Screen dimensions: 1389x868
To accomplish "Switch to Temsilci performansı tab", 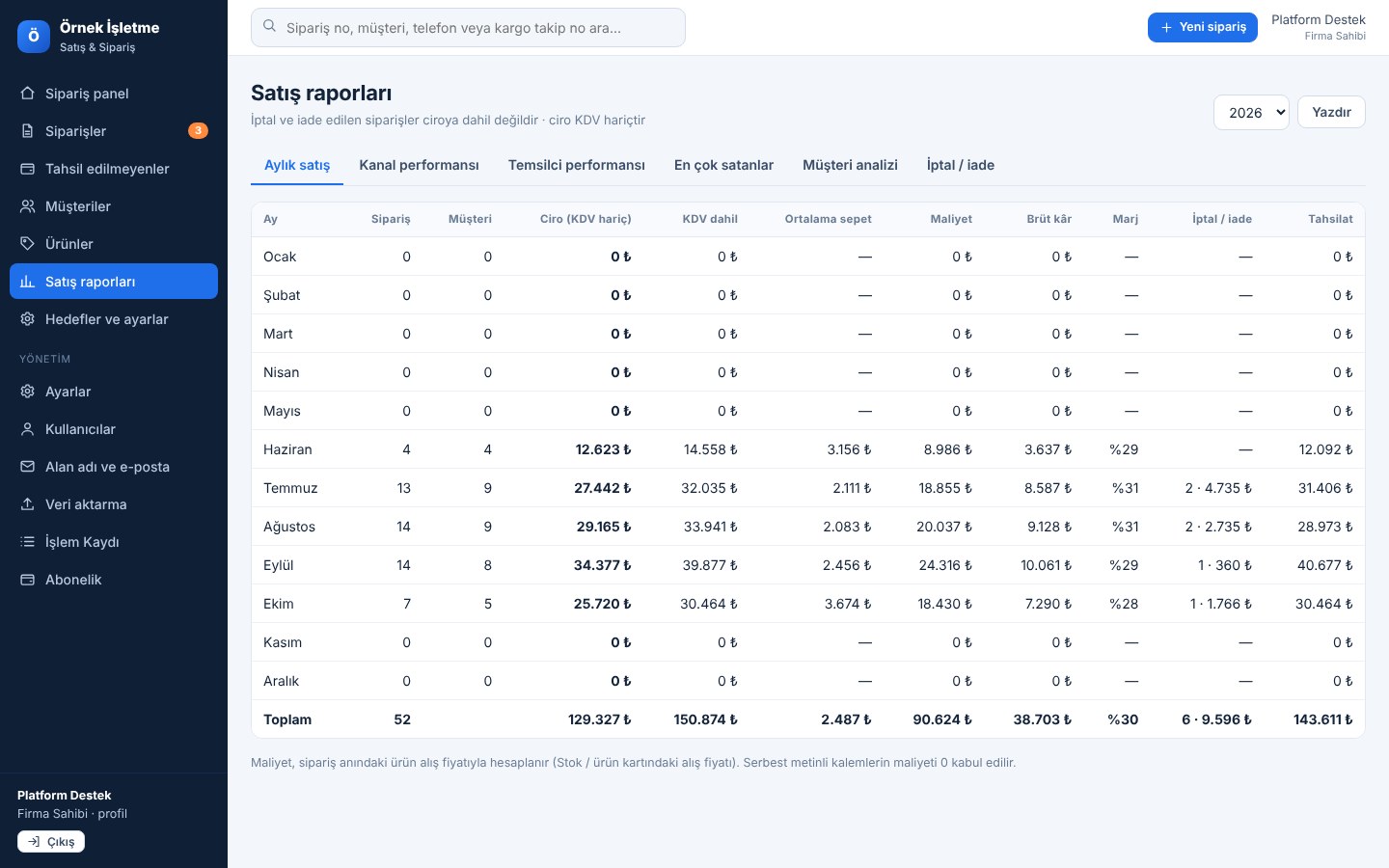I will click(x=577, y=165).
